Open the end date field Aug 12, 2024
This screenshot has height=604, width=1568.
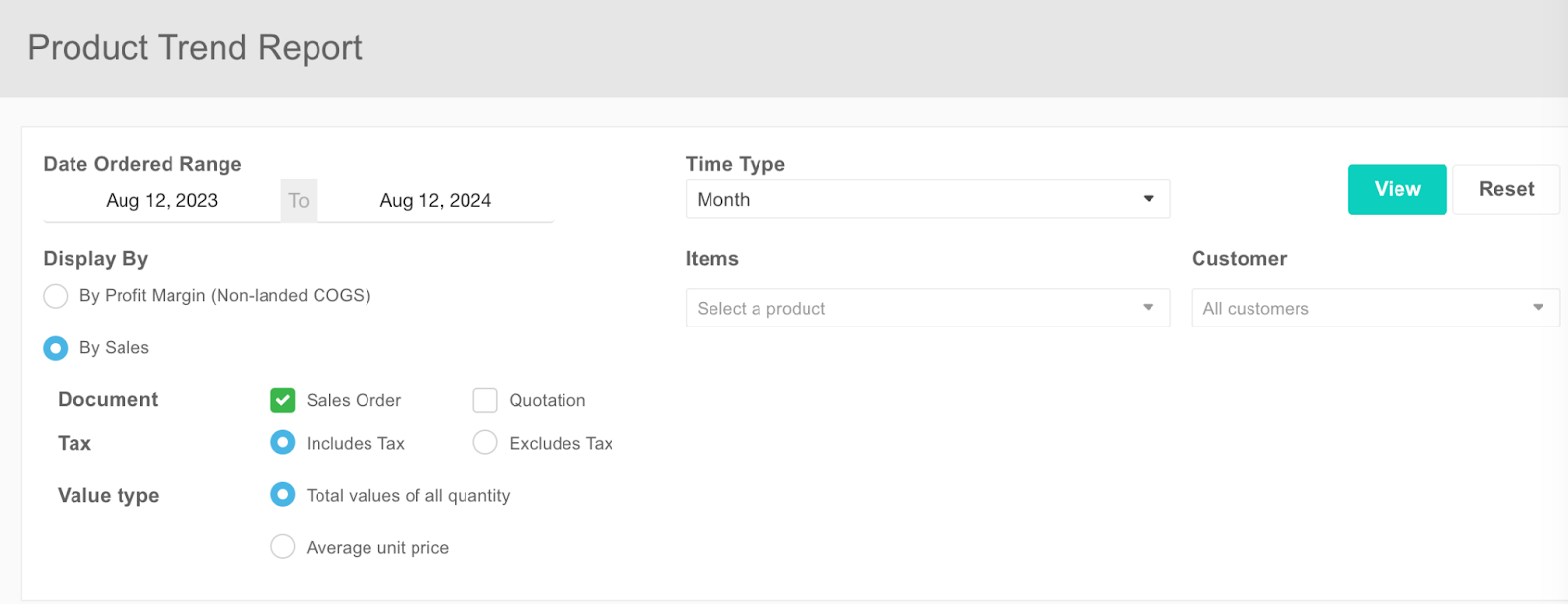435,200
